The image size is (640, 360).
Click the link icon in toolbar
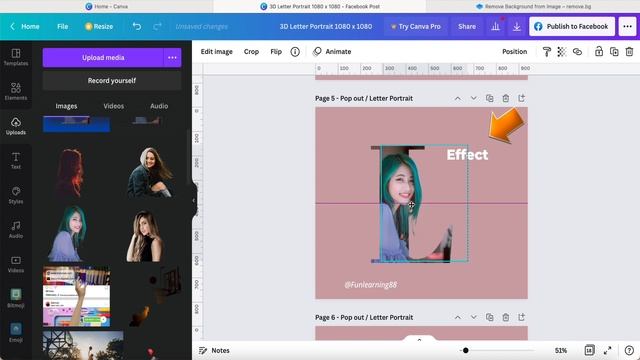click(577, 52)
